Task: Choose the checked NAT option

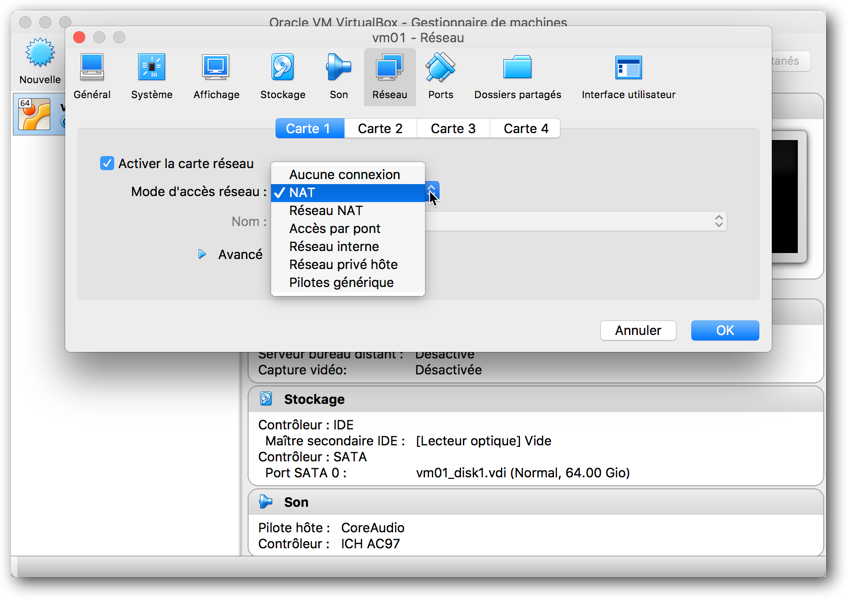Action: [x=348, y=192]
